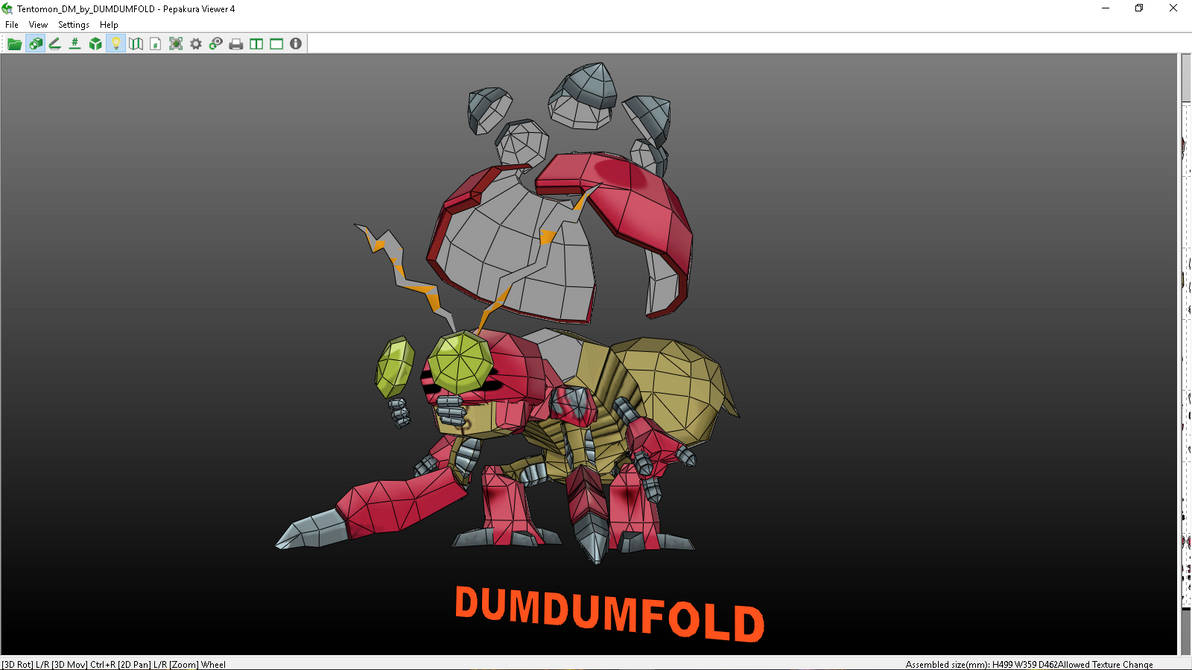Toggle texture display on the model
The image size is (1192, 670).
pyautogui.click(x=35, y=43)
